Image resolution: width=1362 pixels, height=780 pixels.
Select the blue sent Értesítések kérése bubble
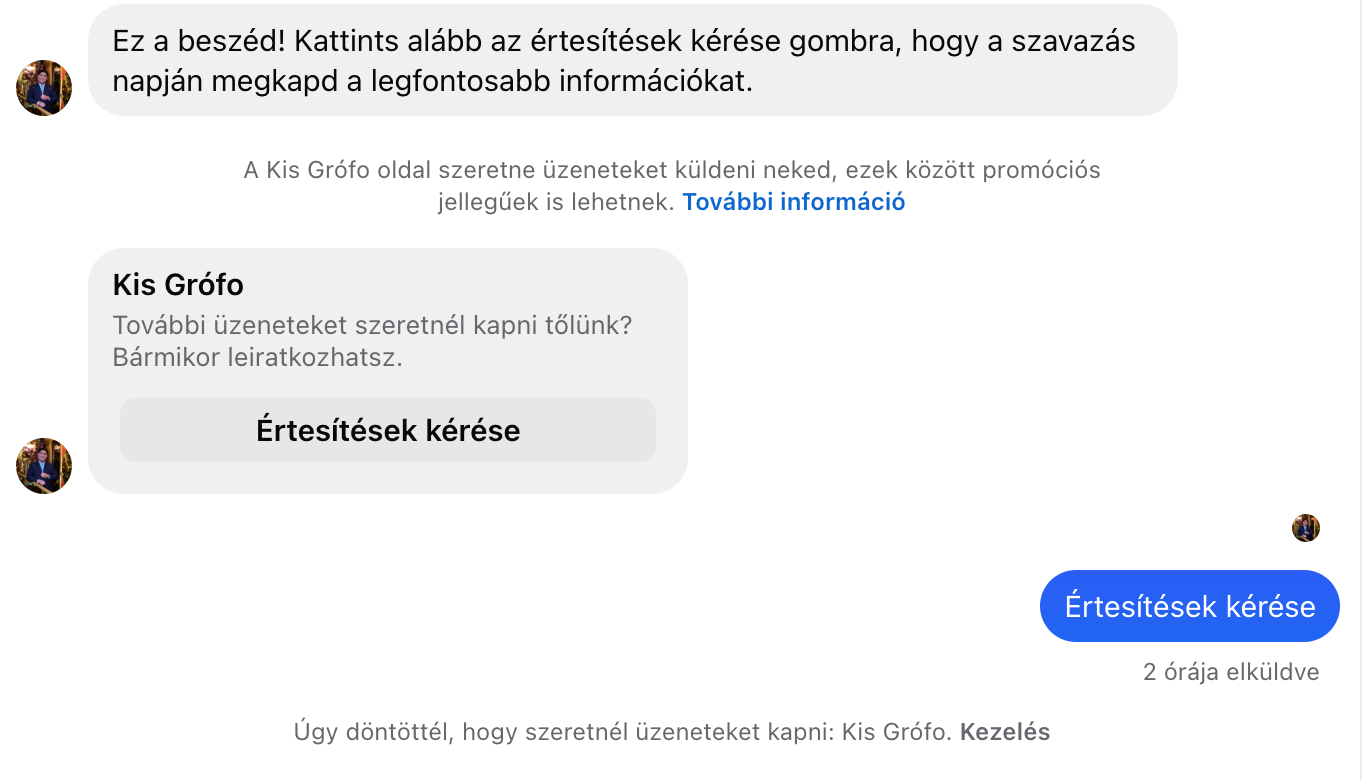1189,606
